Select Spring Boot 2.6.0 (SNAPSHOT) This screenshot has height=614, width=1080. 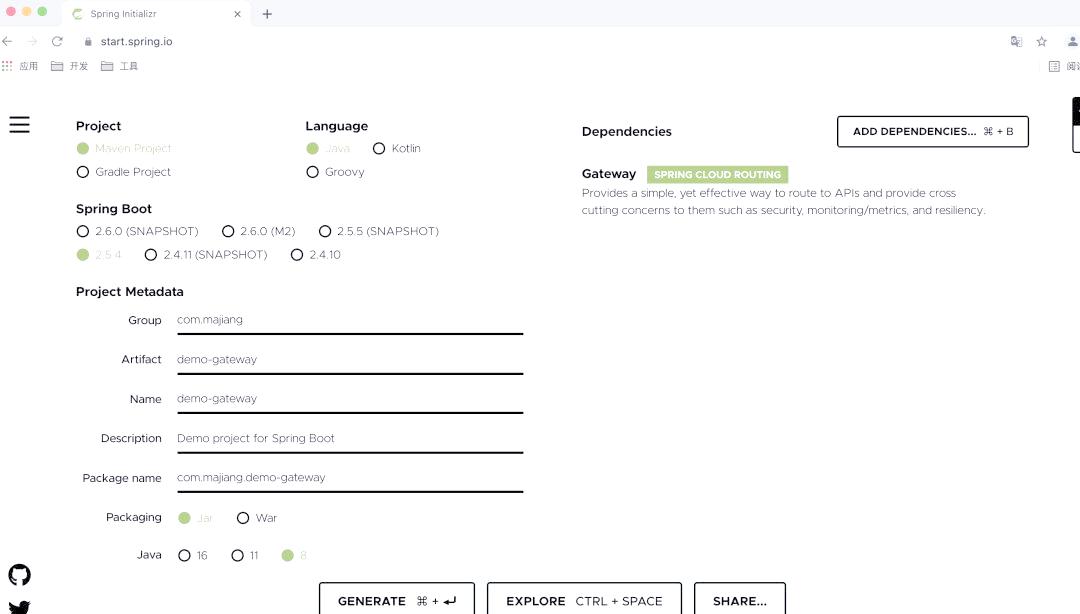pos(137,231)
